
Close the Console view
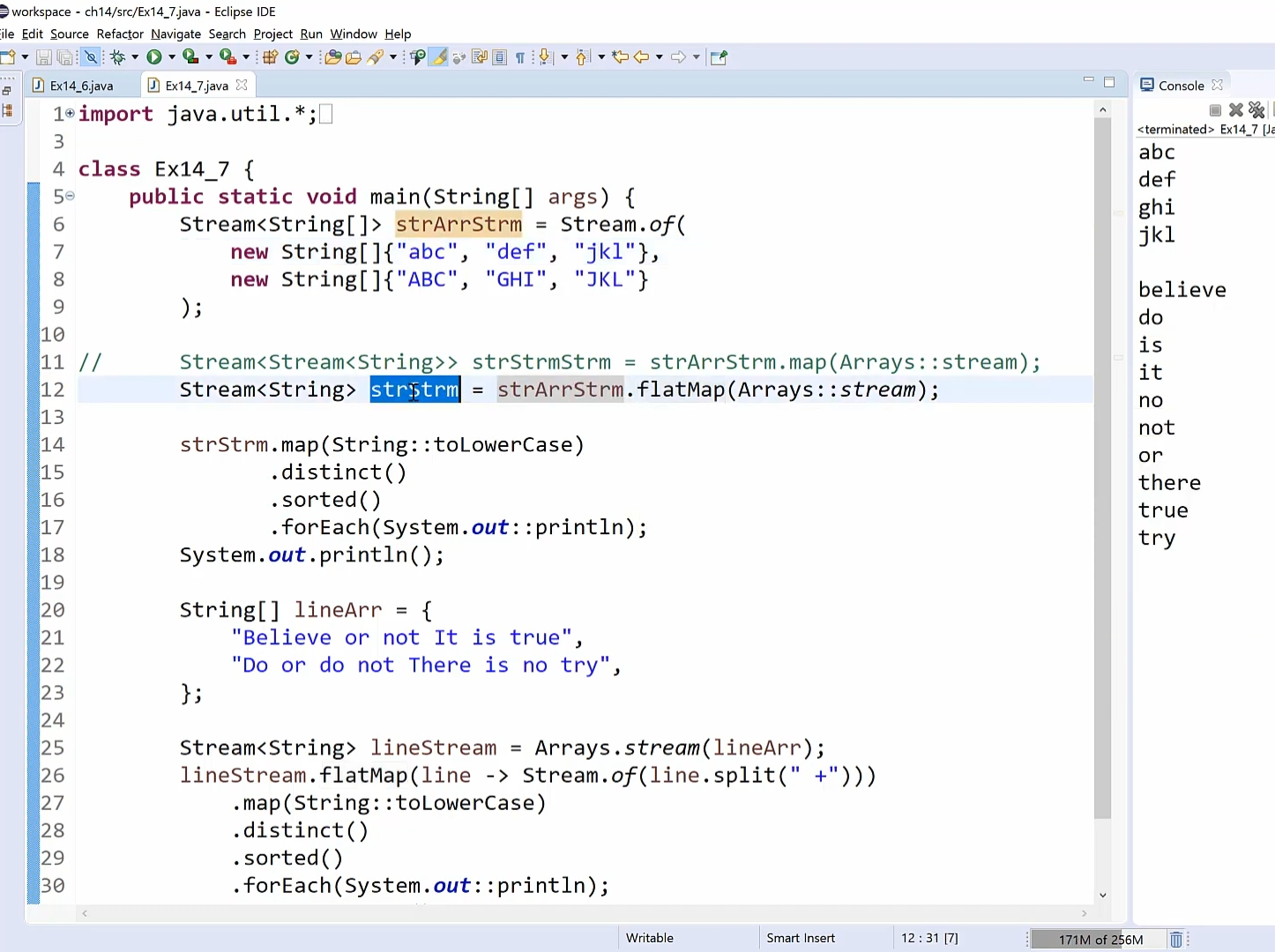[1218, 85]
